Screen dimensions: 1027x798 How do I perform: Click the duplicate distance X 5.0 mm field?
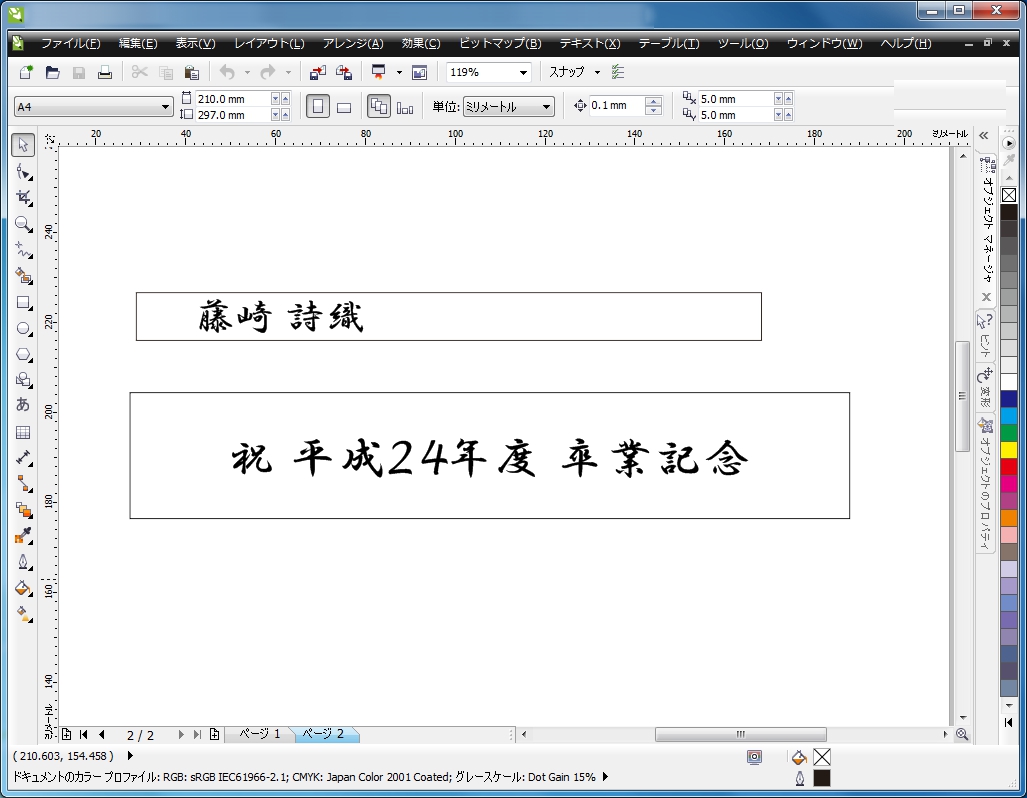(736, 98)
